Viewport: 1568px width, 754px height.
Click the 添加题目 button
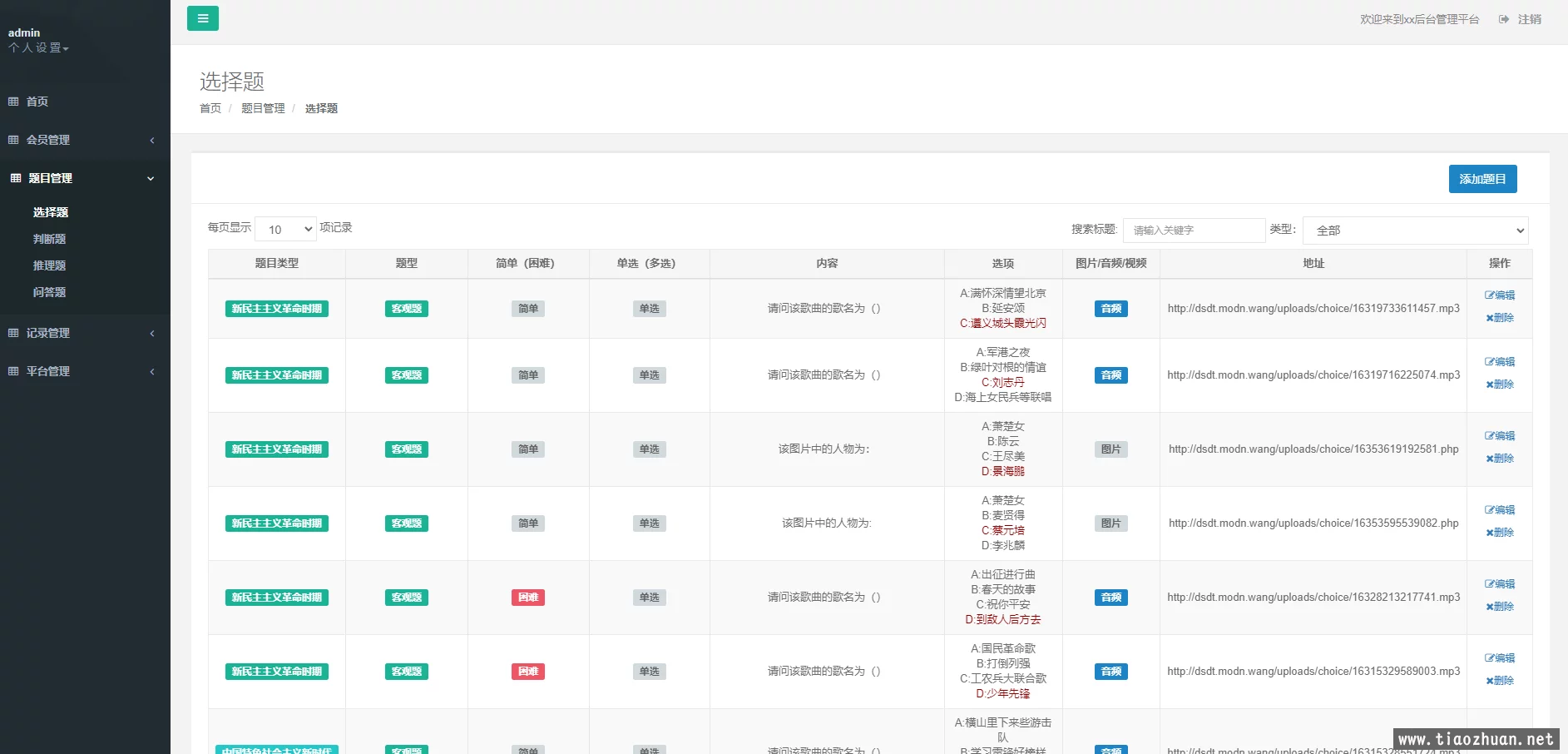[x=1482, y=179]
